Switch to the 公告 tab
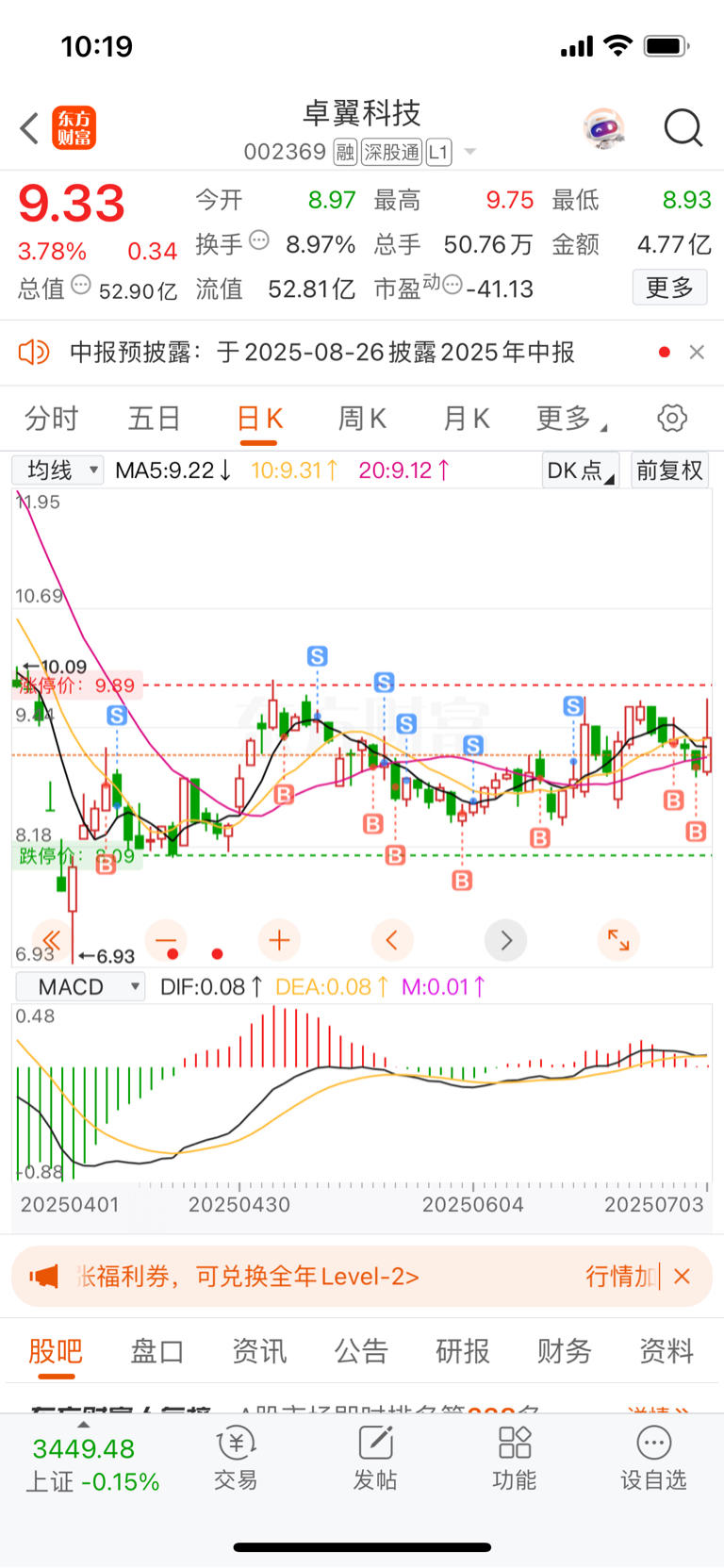This screenshot has width=724, height=1568. 361,1351
